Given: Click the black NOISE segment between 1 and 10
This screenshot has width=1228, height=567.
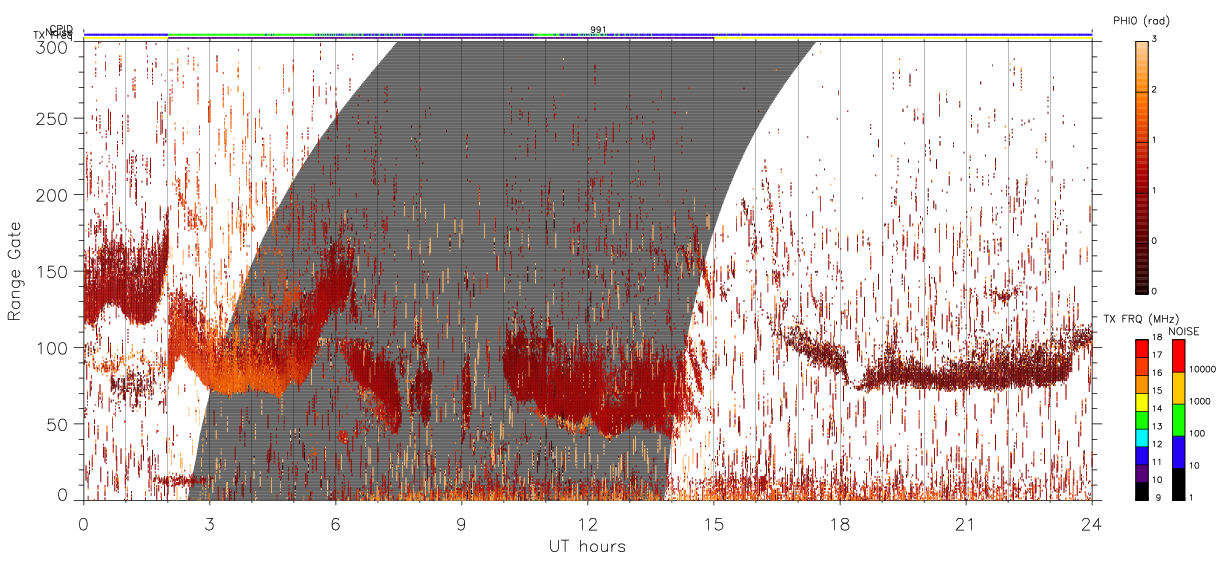Looking at the screenshot, I should (x=1177, y=483).
